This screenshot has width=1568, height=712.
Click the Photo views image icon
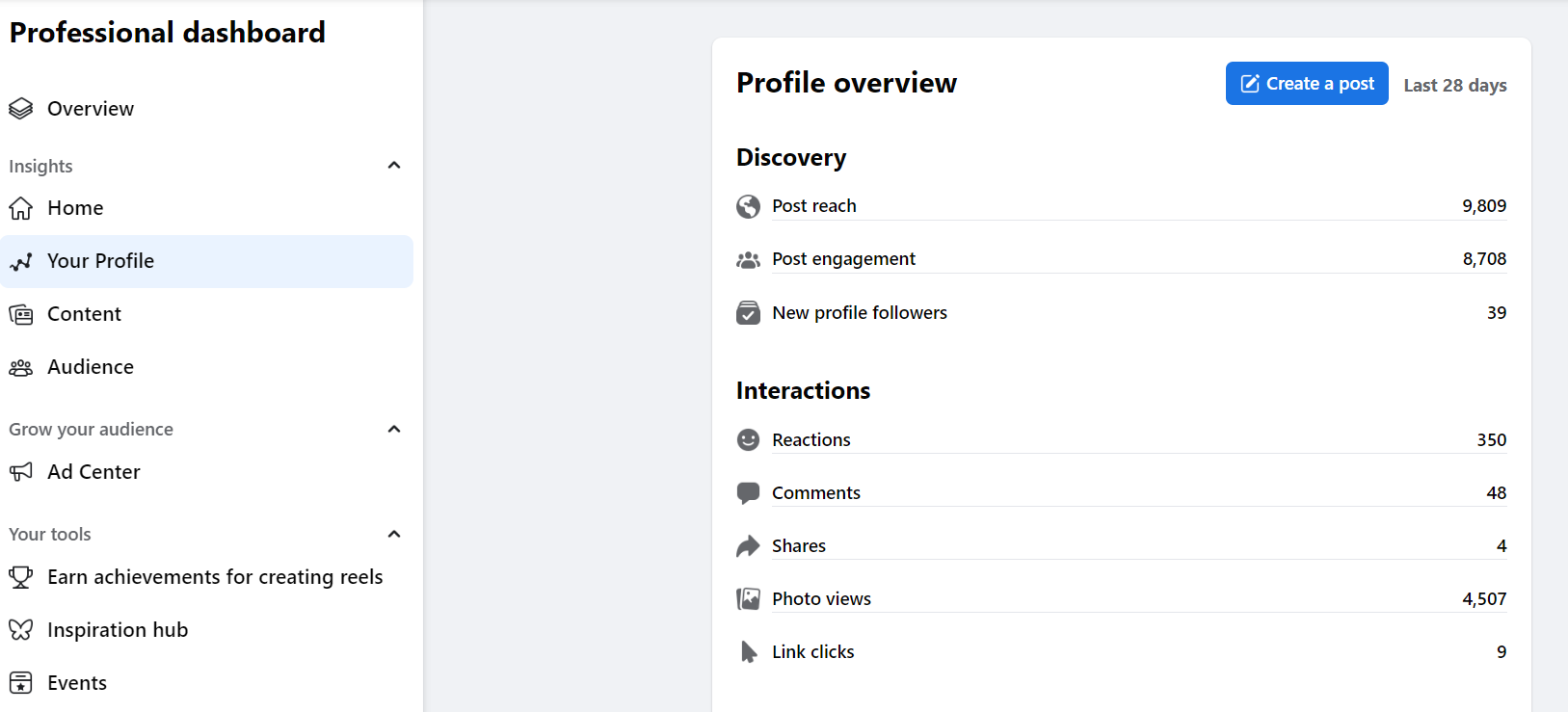(748, 599)
